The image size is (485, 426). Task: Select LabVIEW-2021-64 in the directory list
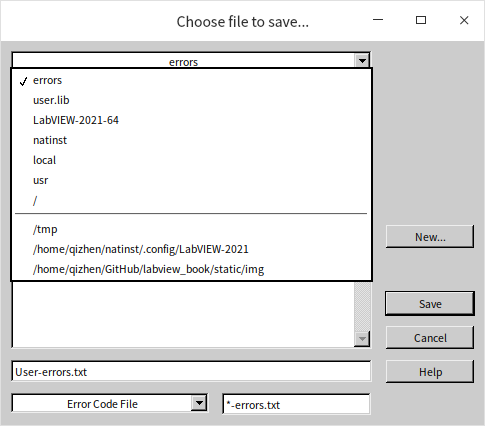tap(192, 120)
